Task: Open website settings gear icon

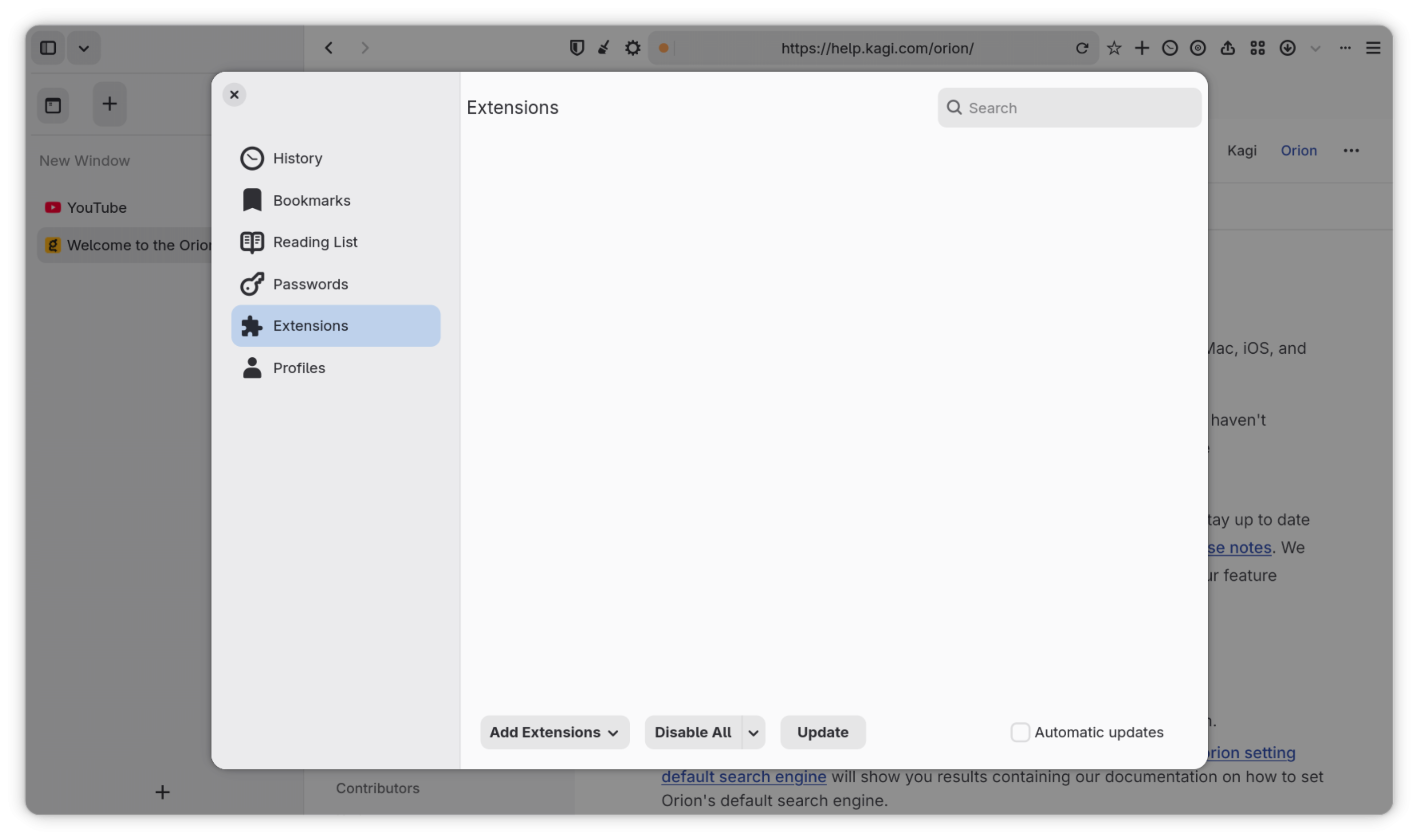Action: 633,48
